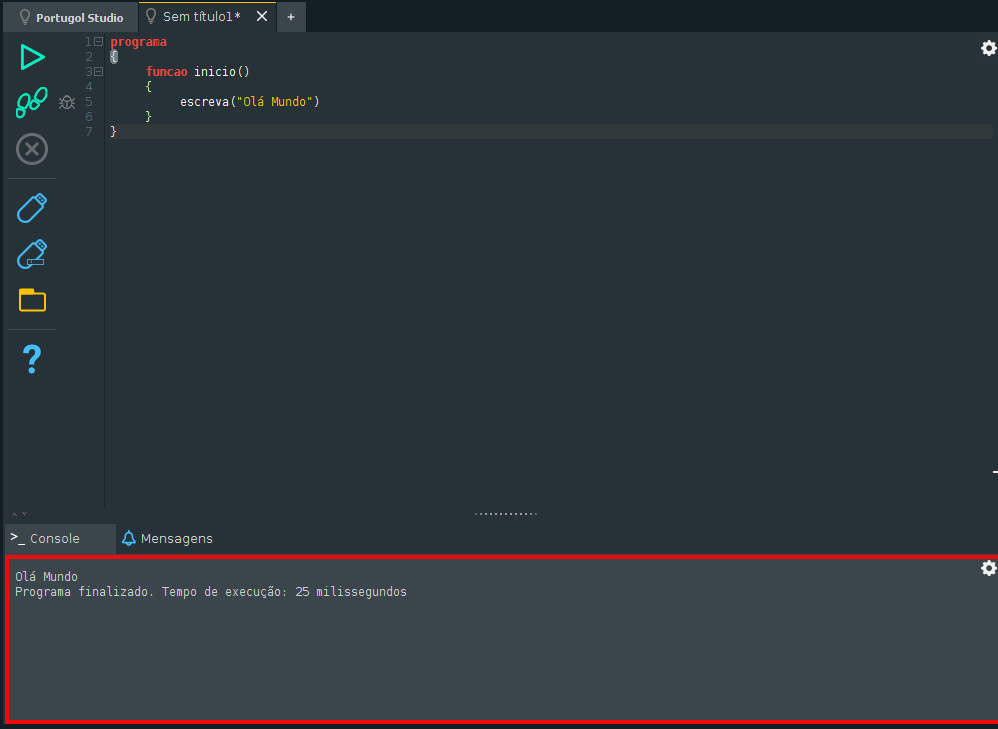Click 'Olá Mundo' output in the console
The image size is (998, 729).
tap(46, 577)
